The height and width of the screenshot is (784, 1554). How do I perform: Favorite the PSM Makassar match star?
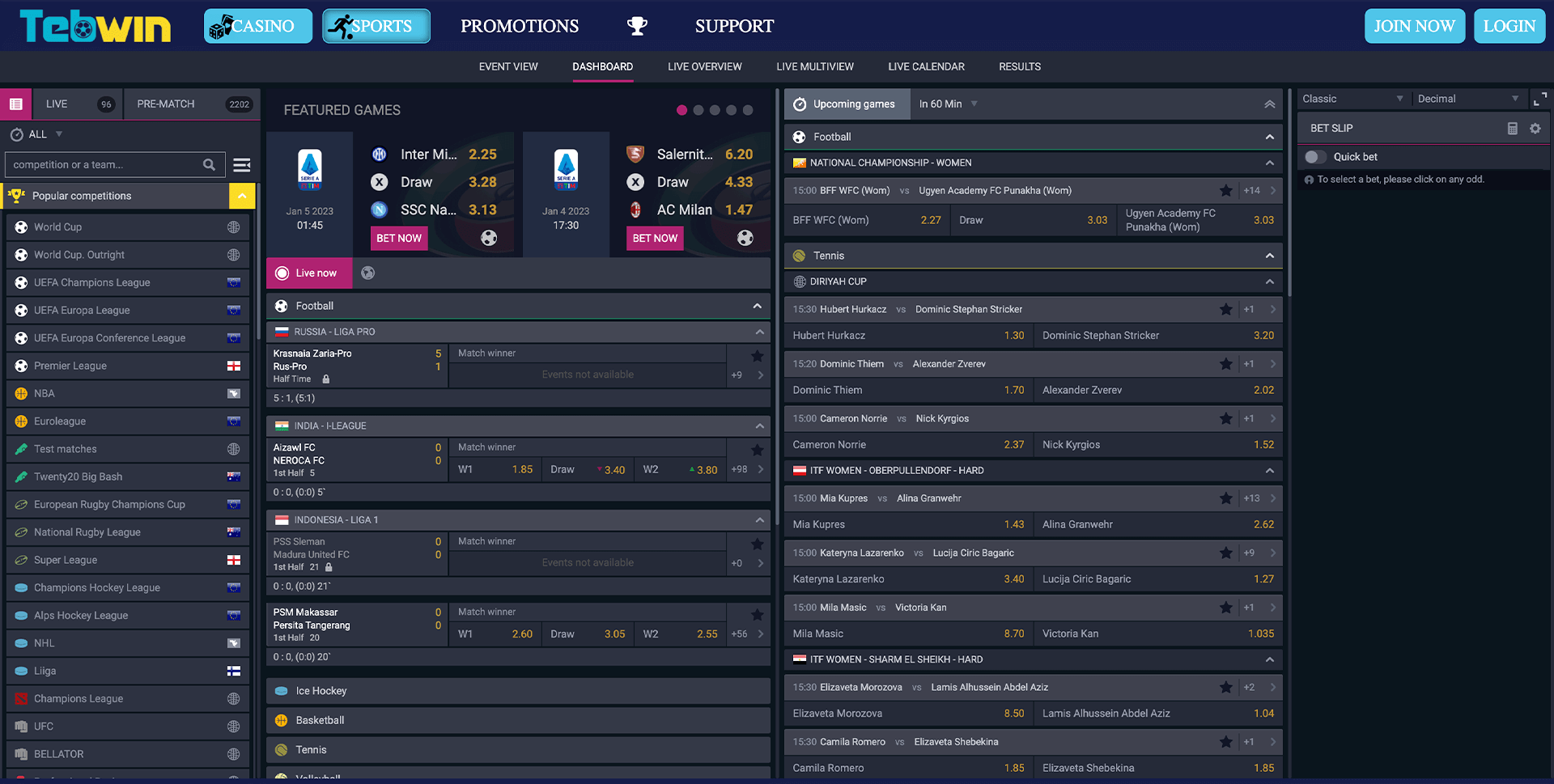[757, 614]
